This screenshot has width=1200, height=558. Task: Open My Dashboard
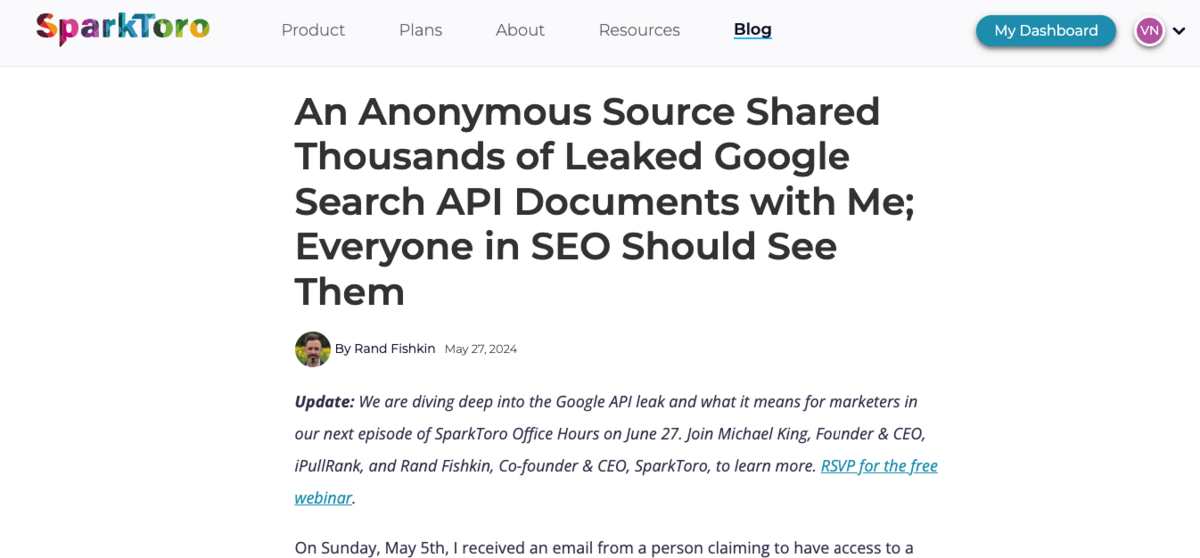1045,31
